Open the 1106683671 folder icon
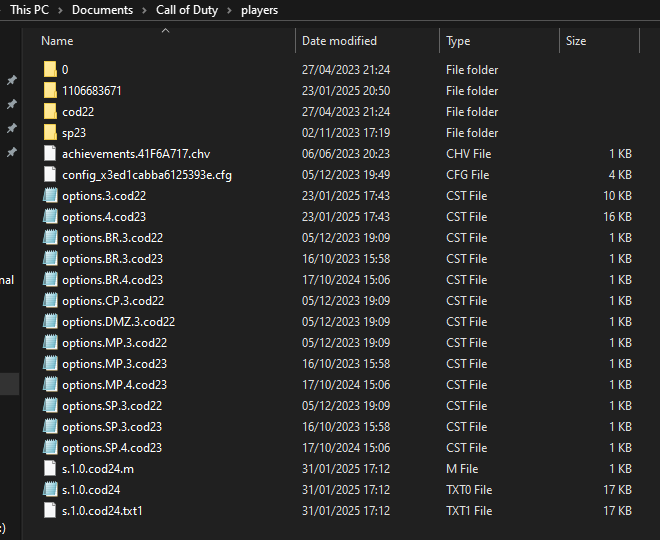The image size is (660, 540). pos(50,90)
